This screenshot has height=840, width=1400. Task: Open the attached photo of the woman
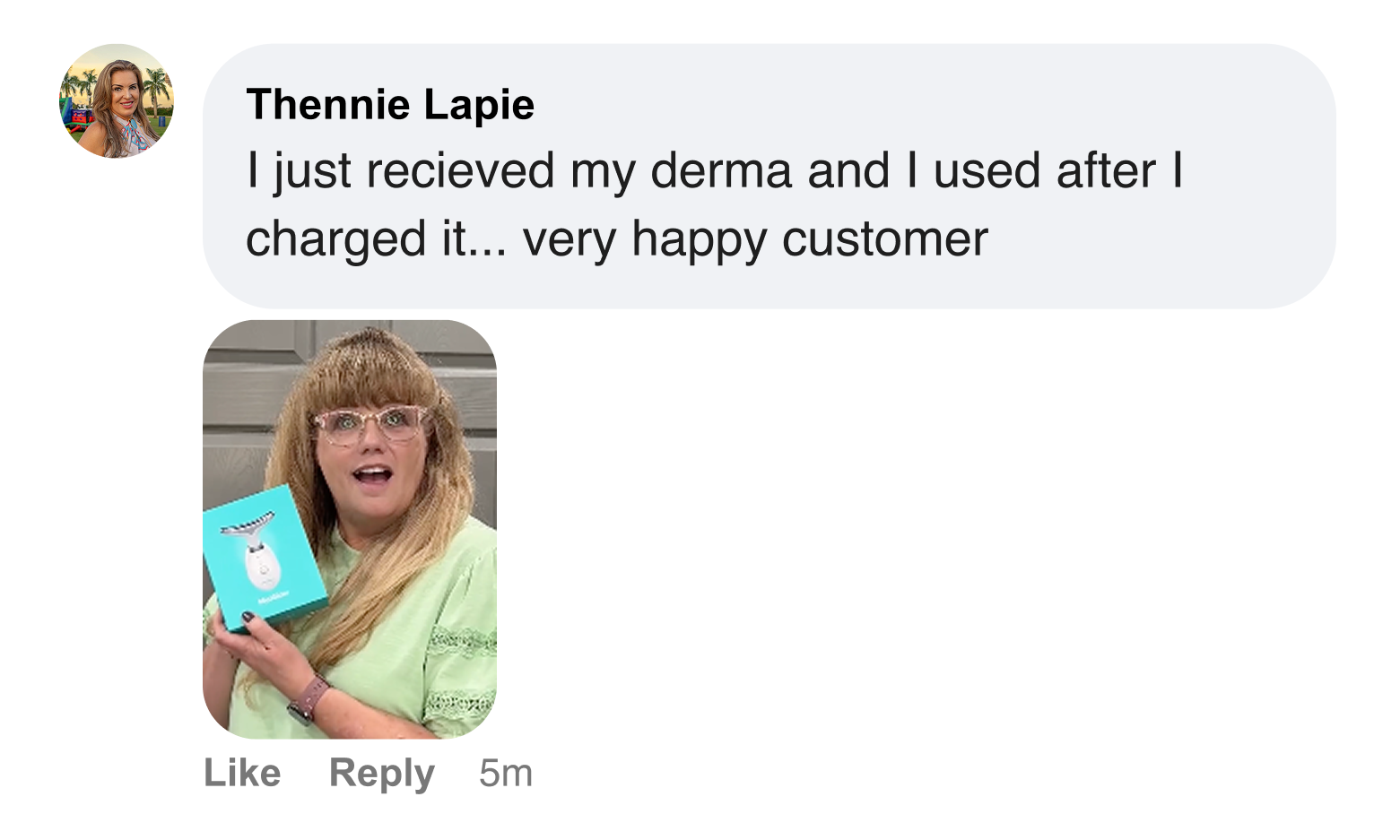pos(350,529)
